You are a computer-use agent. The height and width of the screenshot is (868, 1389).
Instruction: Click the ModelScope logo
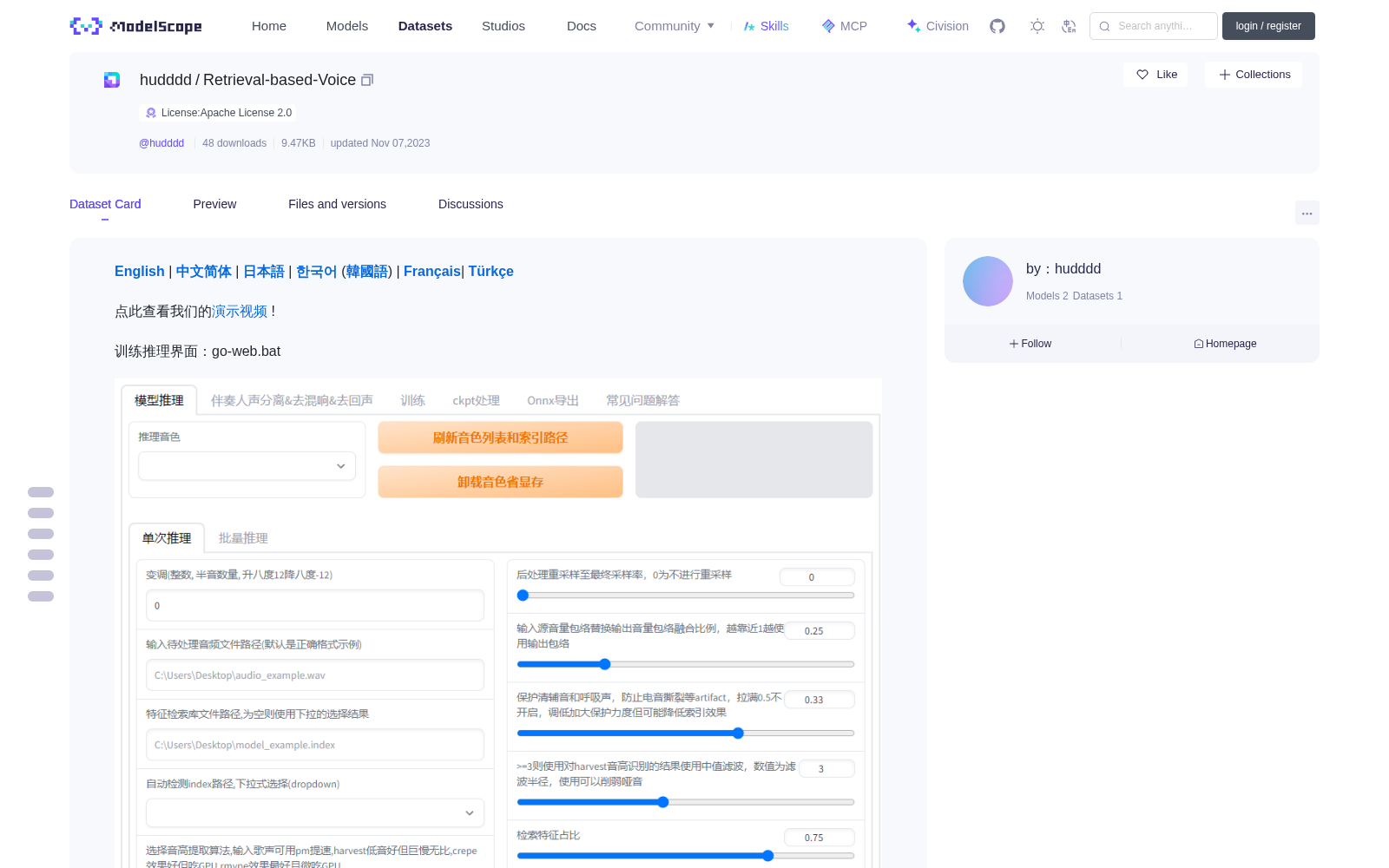(135, 26)
